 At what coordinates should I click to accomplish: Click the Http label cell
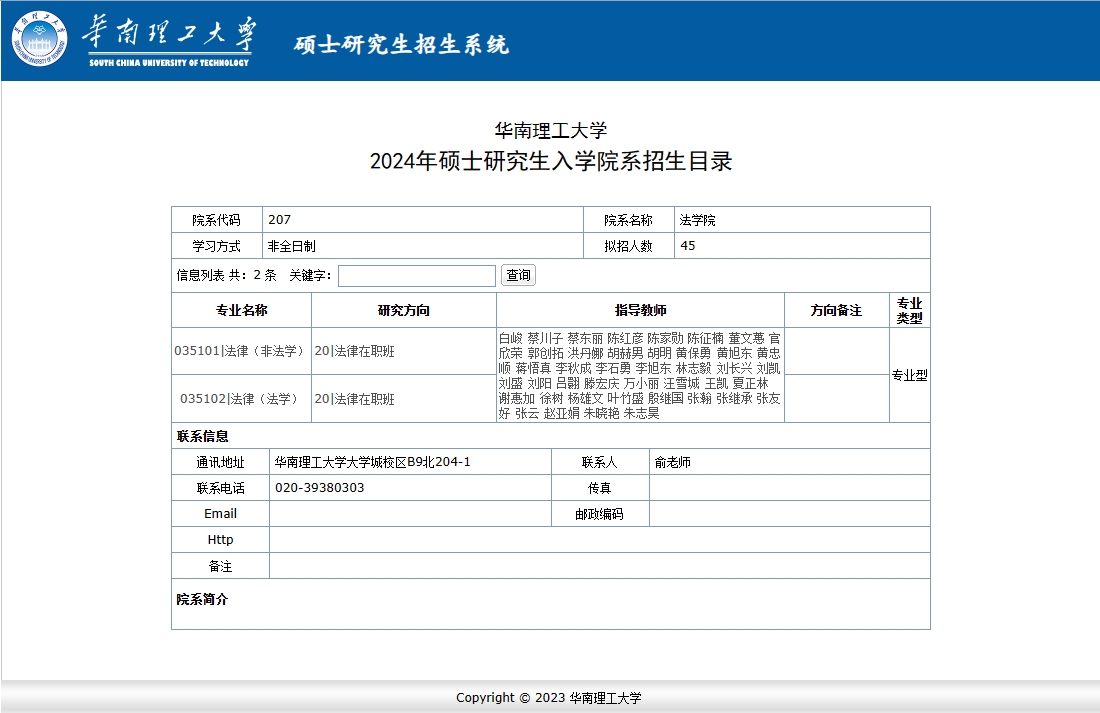[x=220, y=540]
